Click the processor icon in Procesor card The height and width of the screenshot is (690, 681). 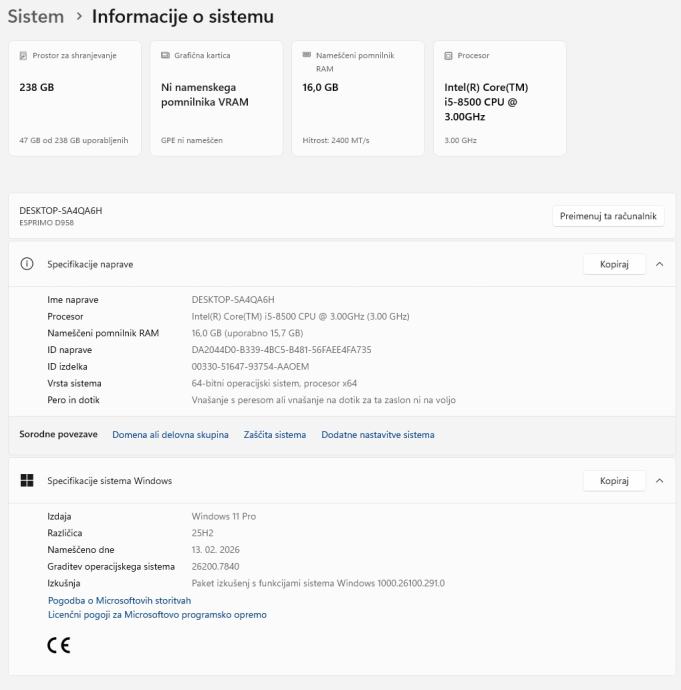[x=448, y=55]
